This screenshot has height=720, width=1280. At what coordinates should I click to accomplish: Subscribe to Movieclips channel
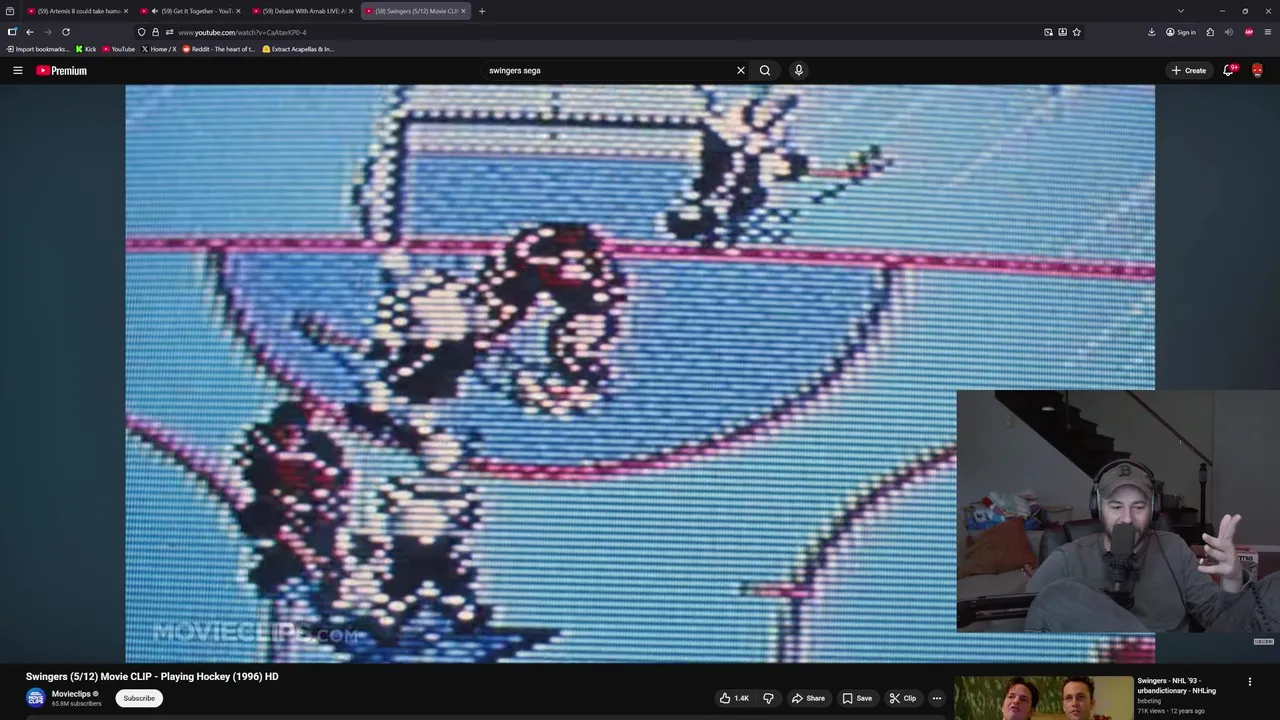(139, 698)
